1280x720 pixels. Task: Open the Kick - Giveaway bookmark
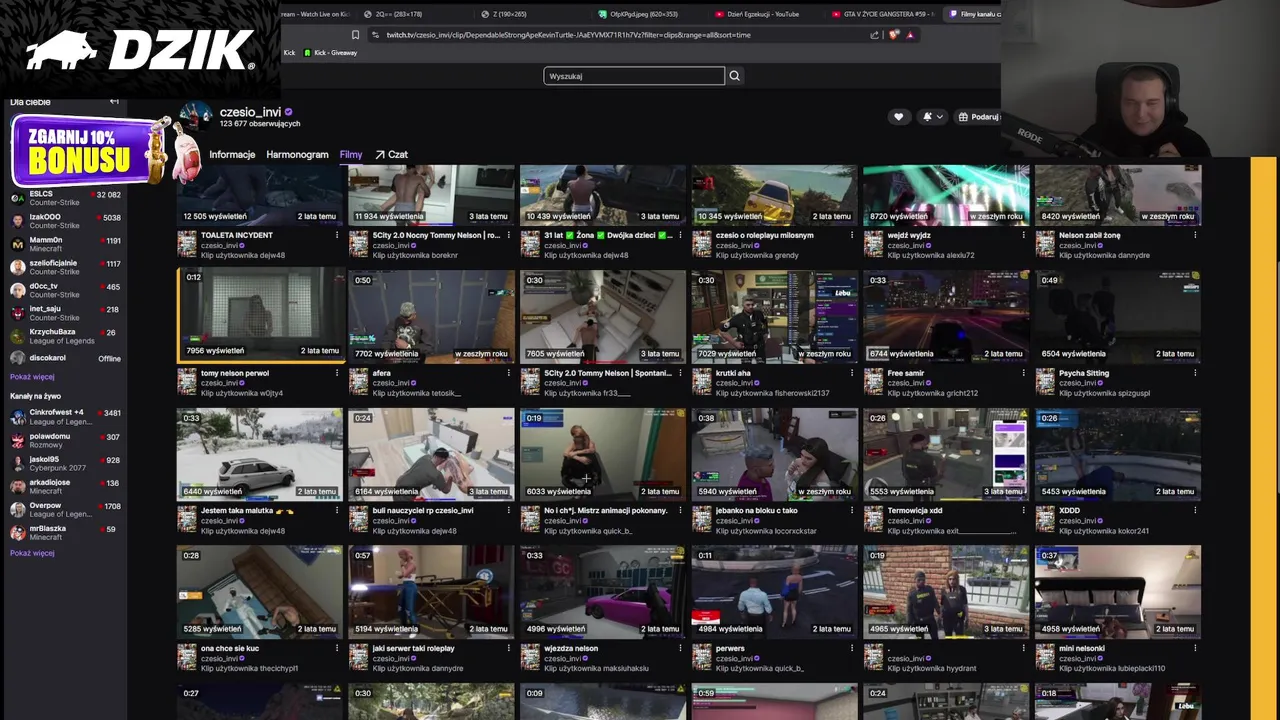click(331, 53)
